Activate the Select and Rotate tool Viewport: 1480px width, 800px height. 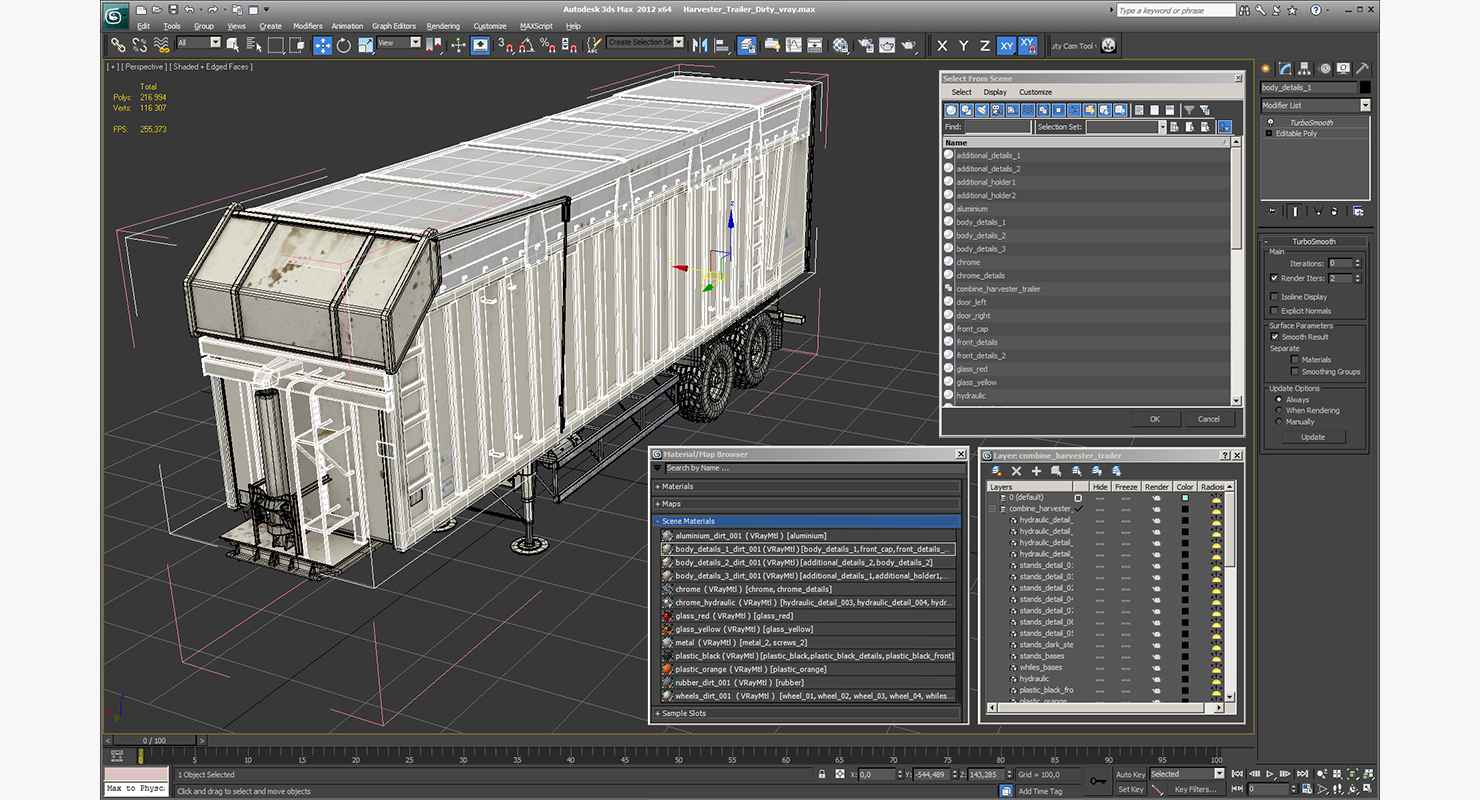[344, 45]
